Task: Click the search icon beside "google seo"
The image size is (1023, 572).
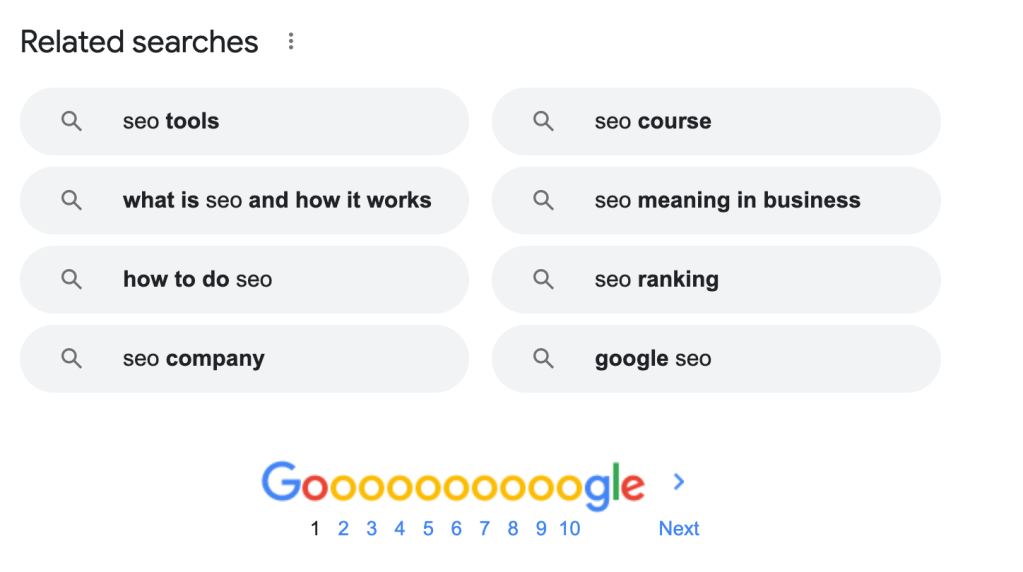Action: (x=543, y=358)
